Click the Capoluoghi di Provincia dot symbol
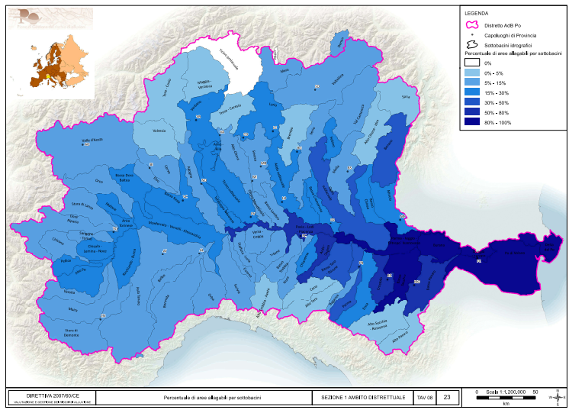This screenshot has height=410, width=570. [472, 35]
